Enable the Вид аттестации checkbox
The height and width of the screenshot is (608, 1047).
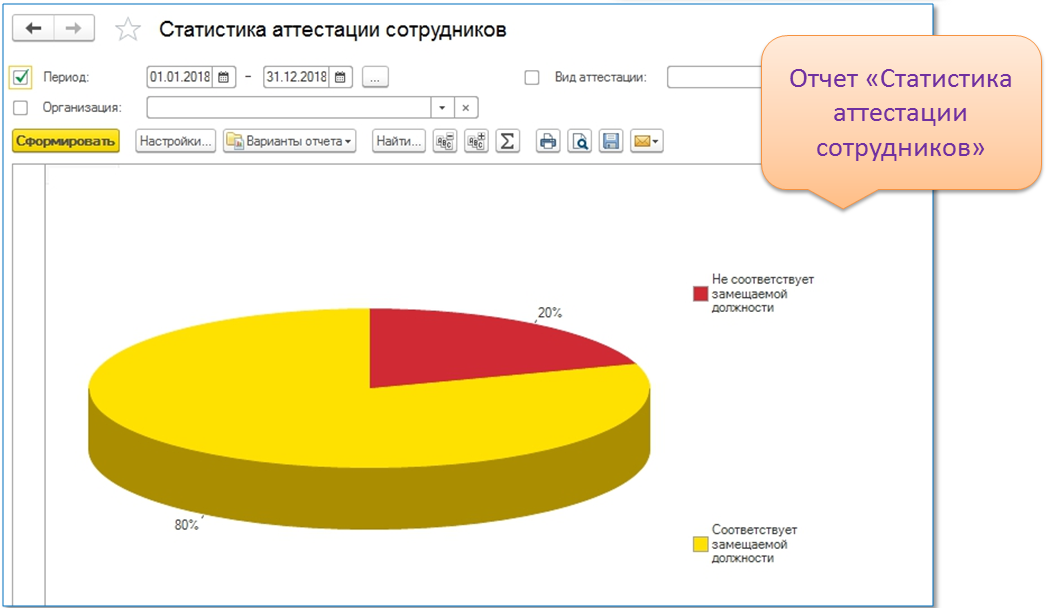pyautogui.click(x=532, y=77)
